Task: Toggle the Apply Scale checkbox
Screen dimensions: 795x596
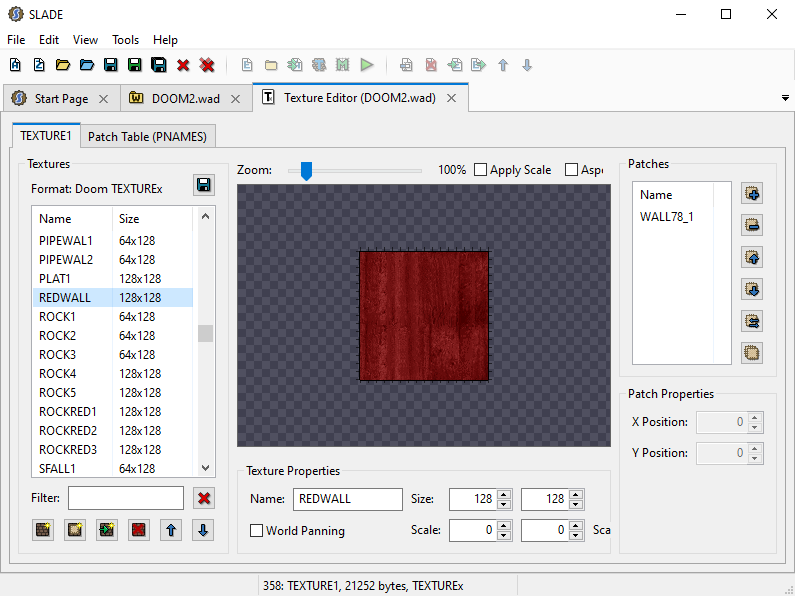Action: point(481,170)
